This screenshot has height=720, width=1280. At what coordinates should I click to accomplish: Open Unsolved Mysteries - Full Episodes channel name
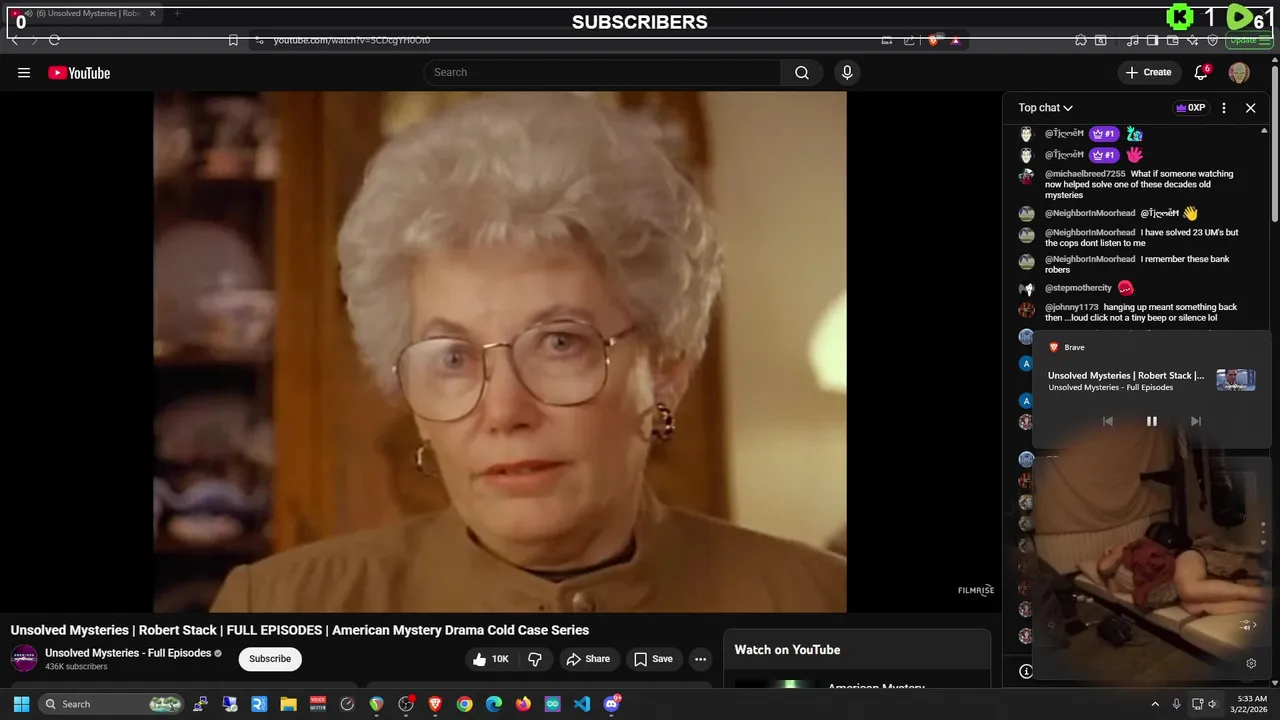tap(128, 653)
